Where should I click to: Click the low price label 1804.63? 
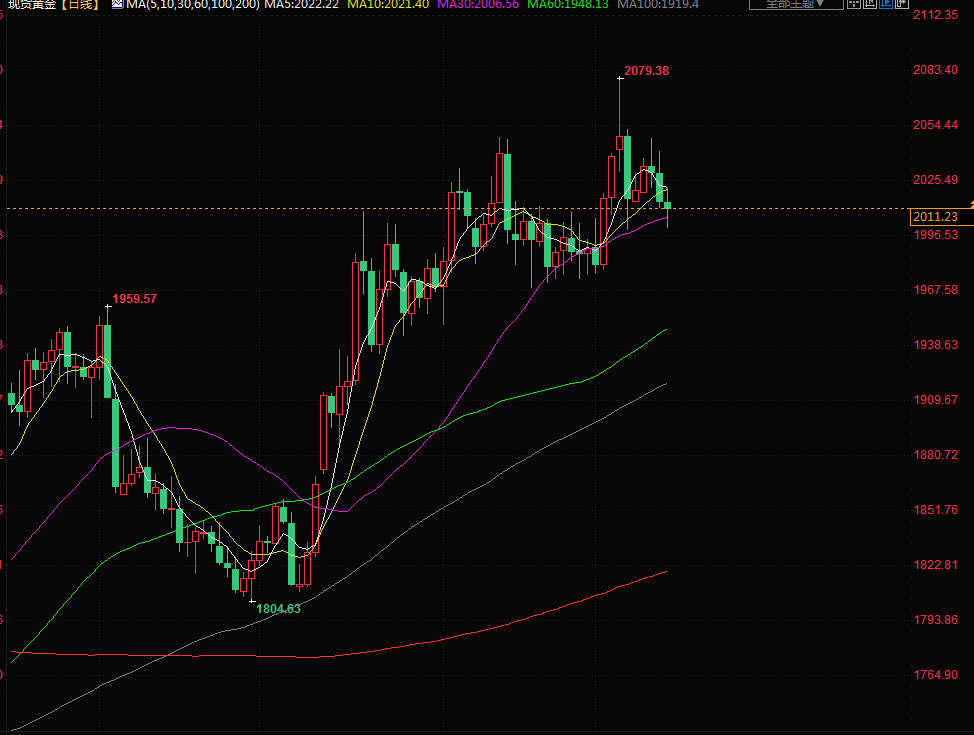point(278,609)
